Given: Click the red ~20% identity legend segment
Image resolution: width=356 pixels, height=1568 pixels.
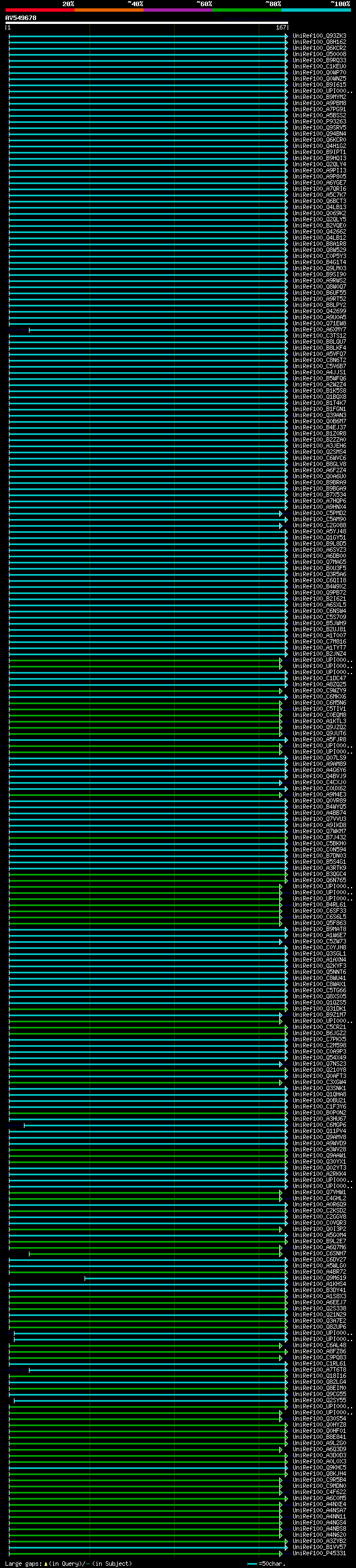Looking at the screenshot, I should tap(39, 10).
